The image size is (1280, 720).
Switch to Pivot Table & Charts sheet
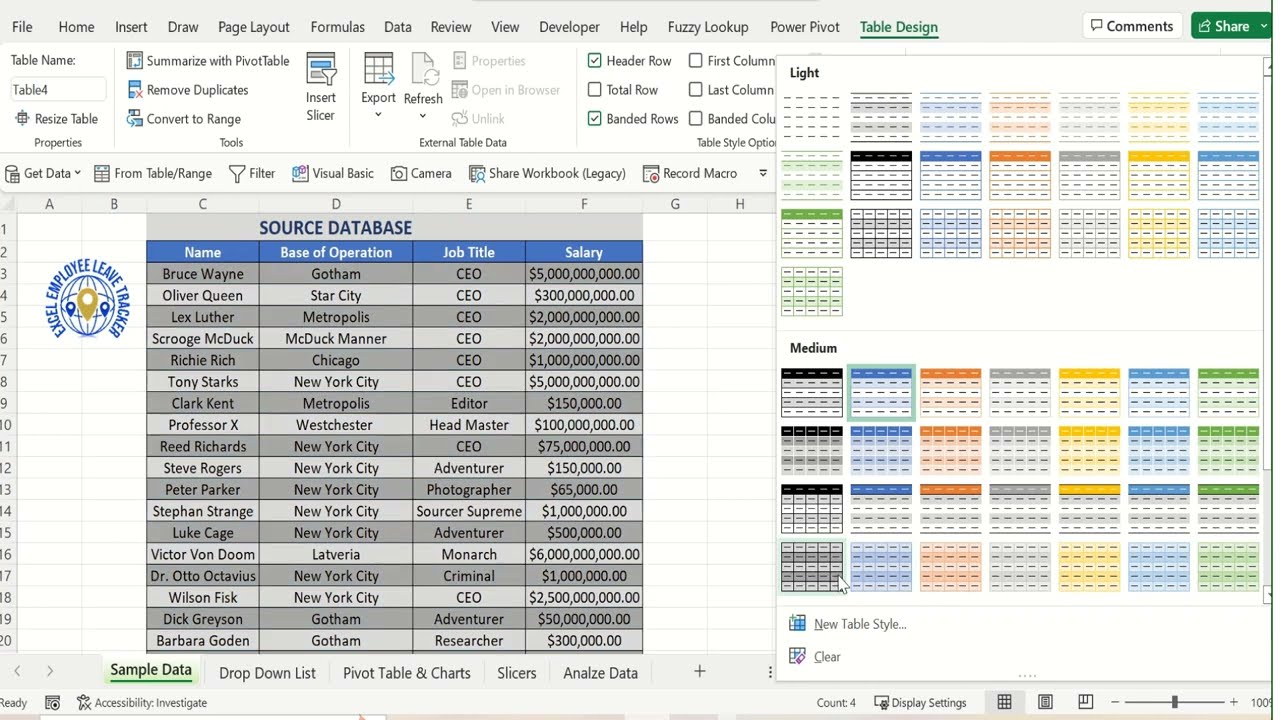407,673
